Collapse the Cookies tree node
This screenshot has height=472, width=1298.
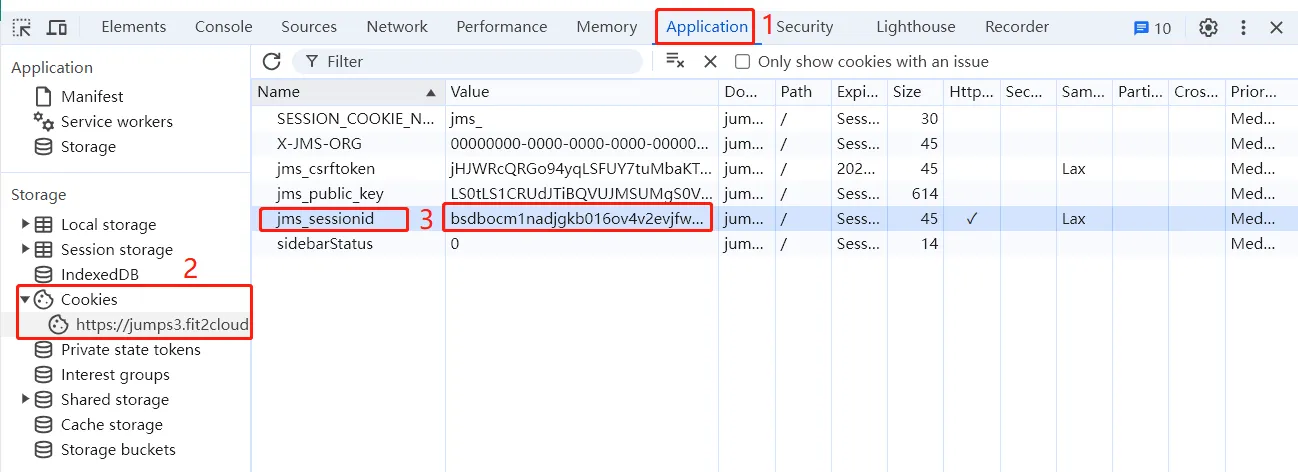(25, 299)
